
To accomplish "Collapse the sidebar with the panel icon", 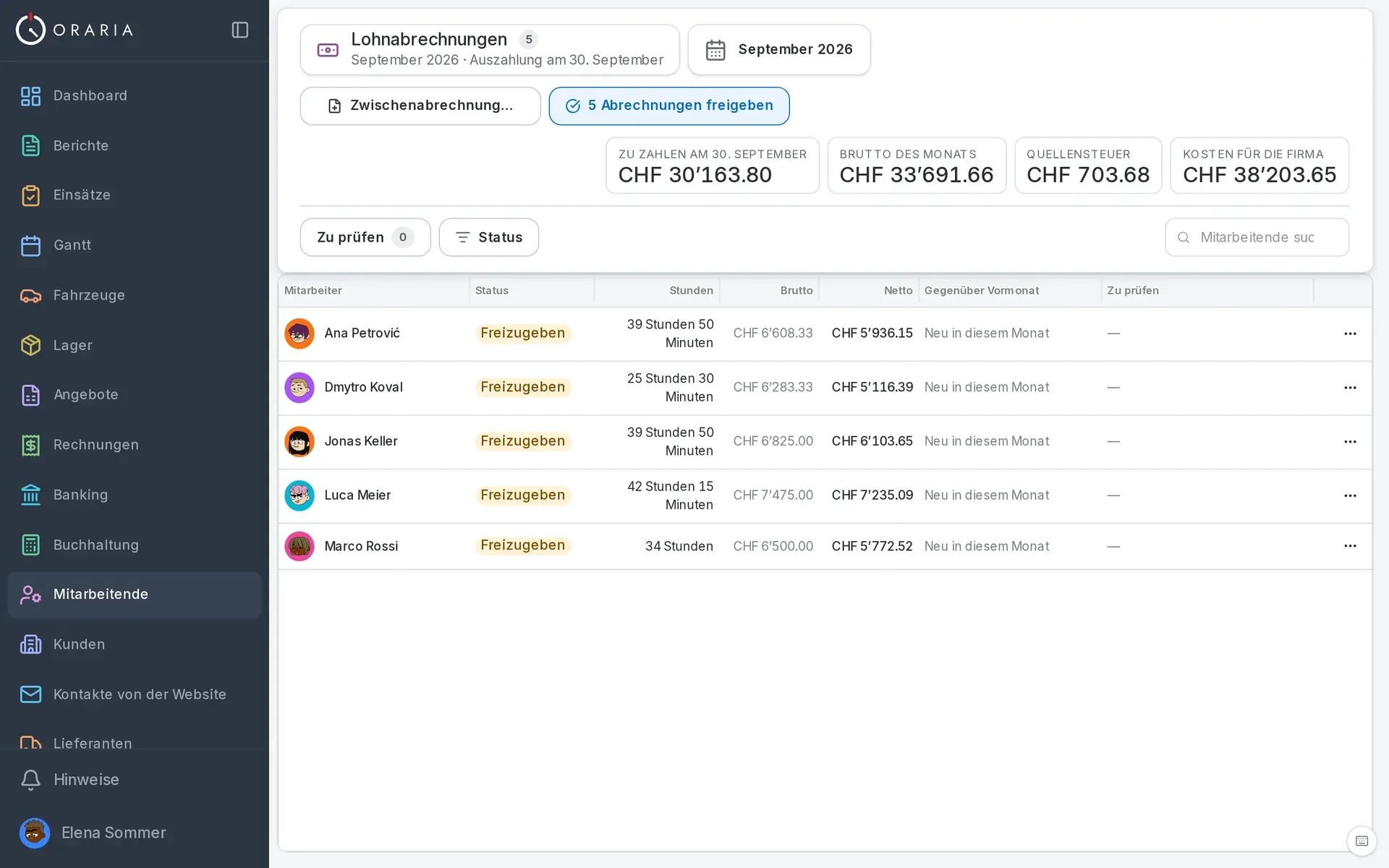I will pyautogui.click(x=240, y=30).
